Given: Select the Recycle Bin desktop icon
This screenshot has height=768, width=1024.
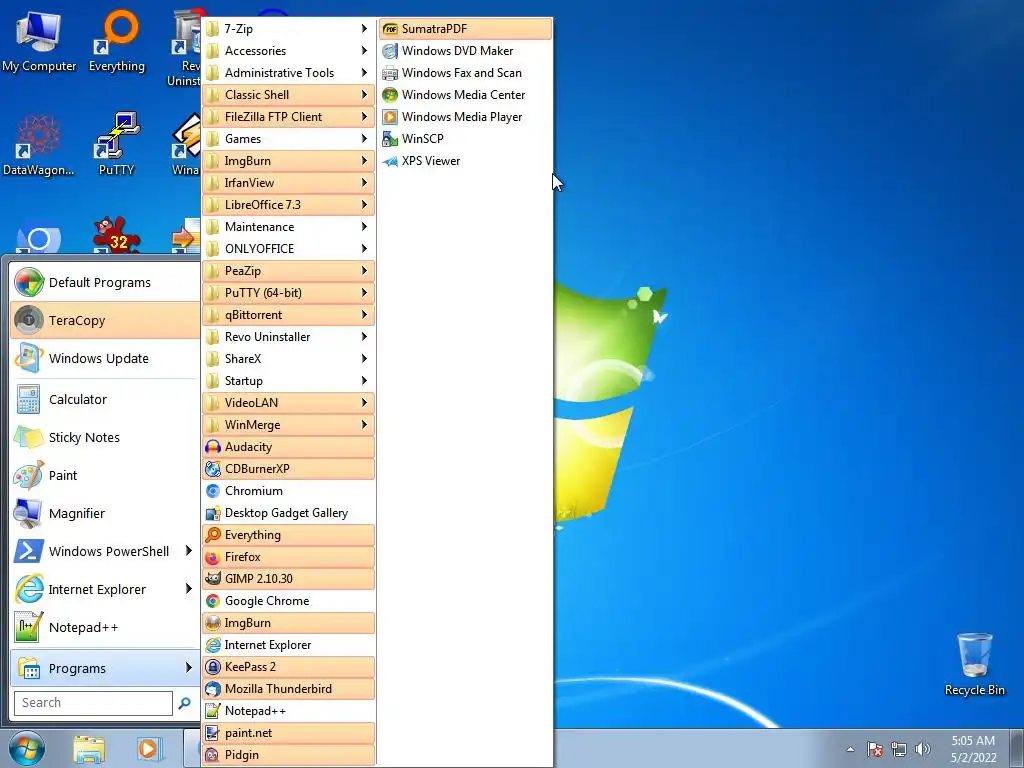Looking at the screenshot, I should 974,665.
